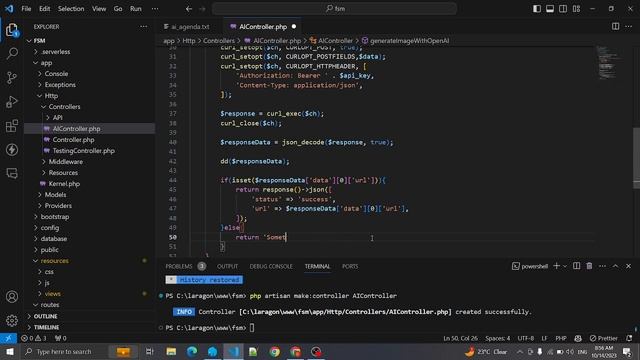This screenshot has height=360, width=640.
Task: Change encoding via UTF-8 status item
Action: [526, 338]
